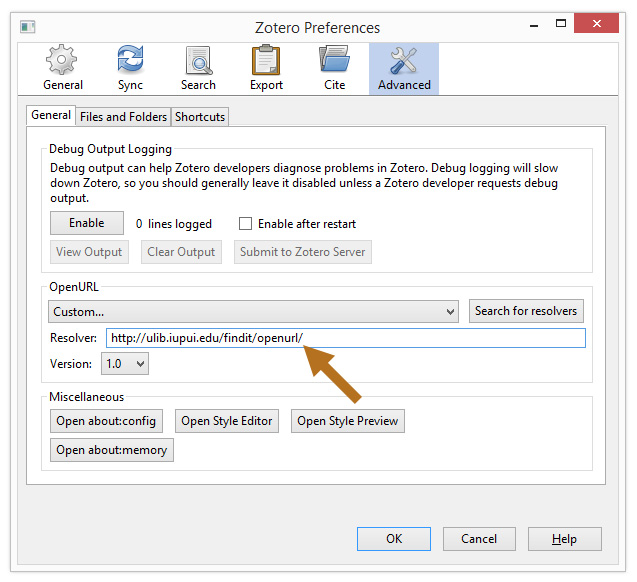Click the Help button
This screenshot has width=637, height=582.
(565, 539)
